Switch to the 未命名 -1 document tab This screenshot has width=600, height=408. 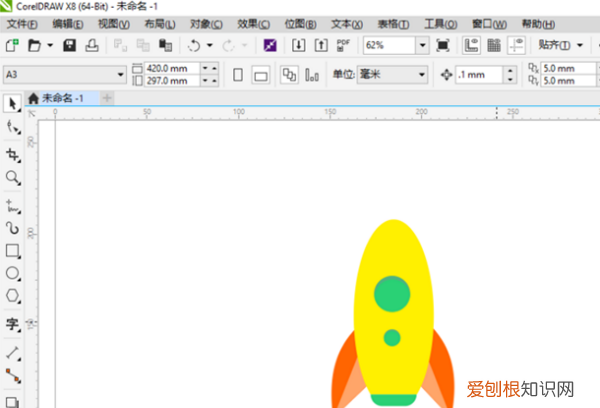[62, 98]
